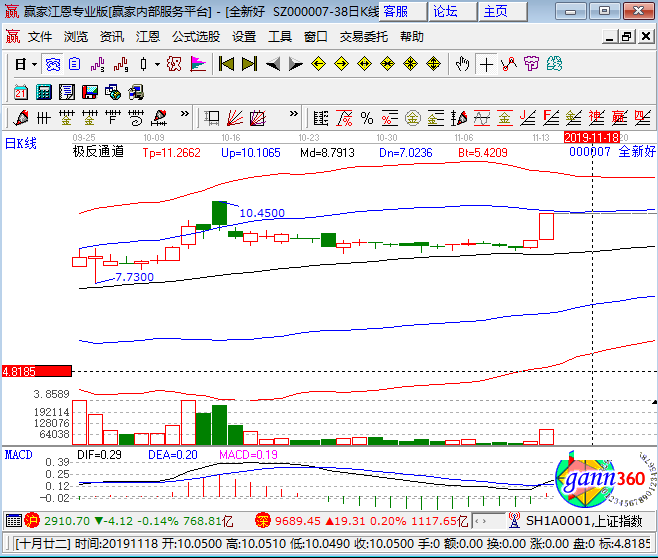Open the 工具 menu
658x558 pixels.
click(280, 37)
